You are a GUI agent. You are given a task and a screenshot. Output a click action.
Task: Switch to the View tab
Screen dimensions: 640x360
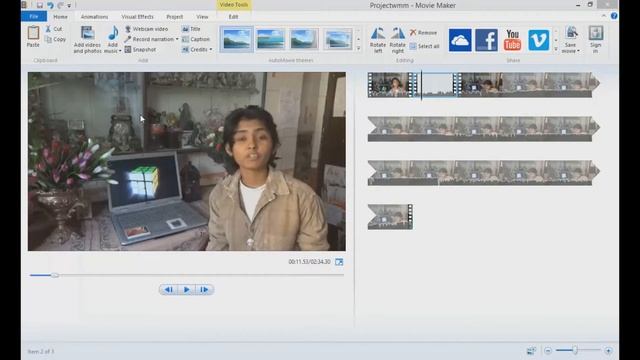(202, 17)
